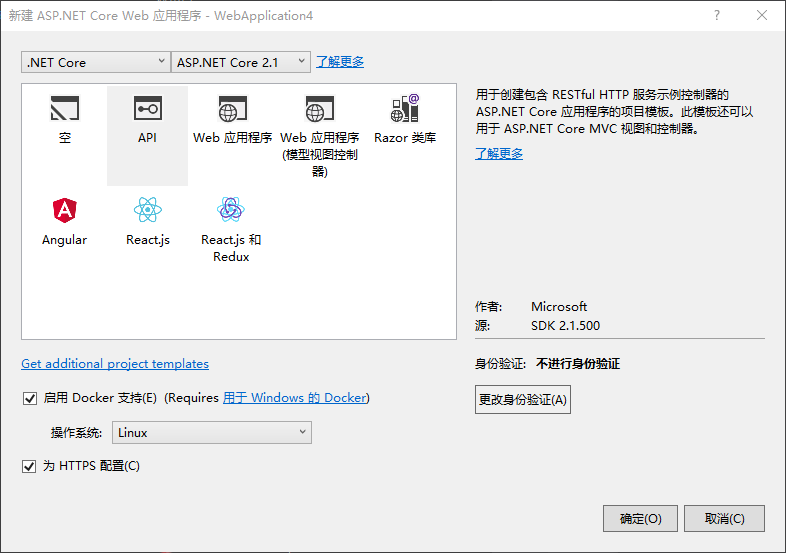Open Get additional project templates link

(115, 363)
